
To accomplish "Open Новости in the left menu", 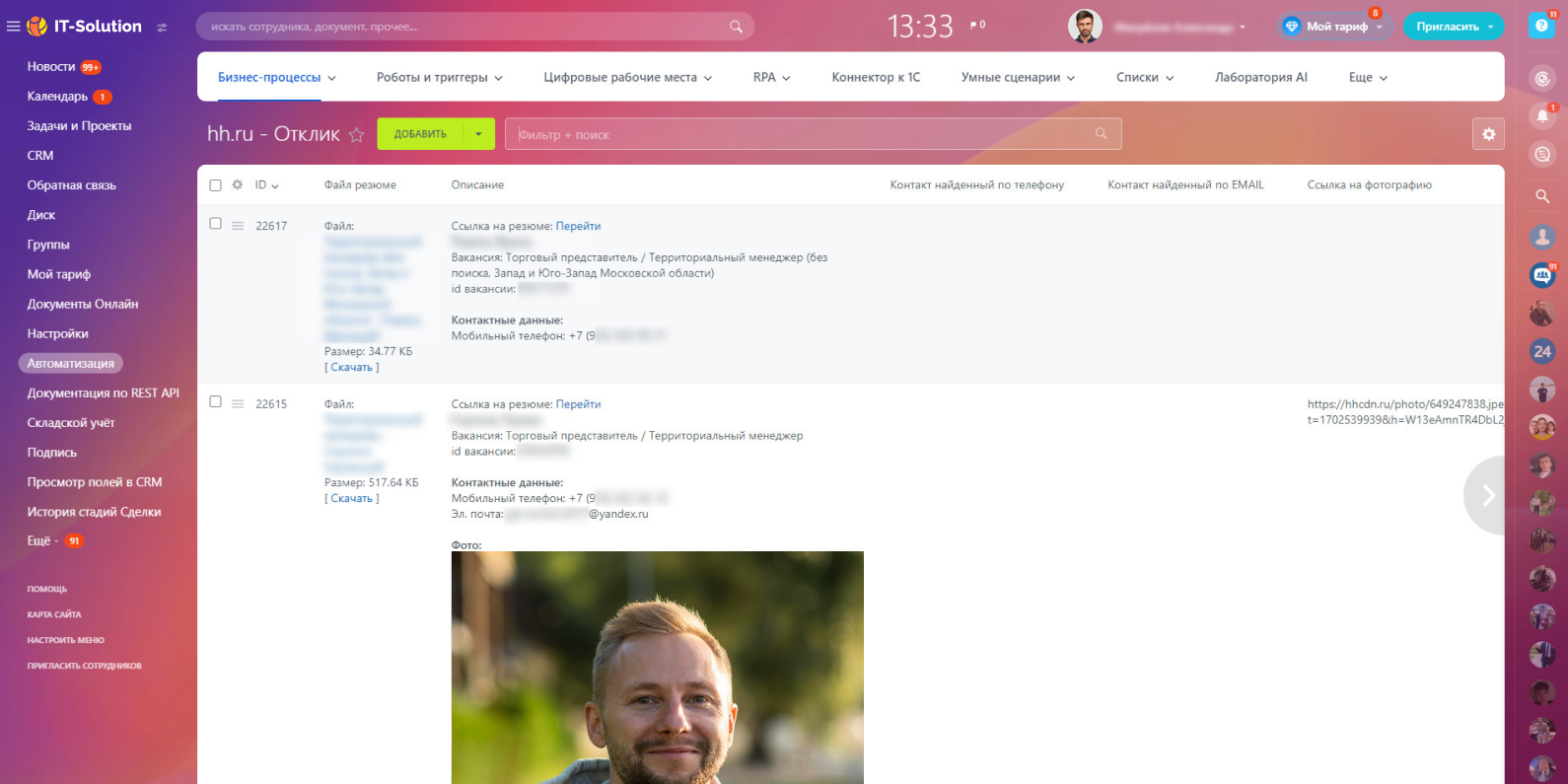I will [51, 66].
